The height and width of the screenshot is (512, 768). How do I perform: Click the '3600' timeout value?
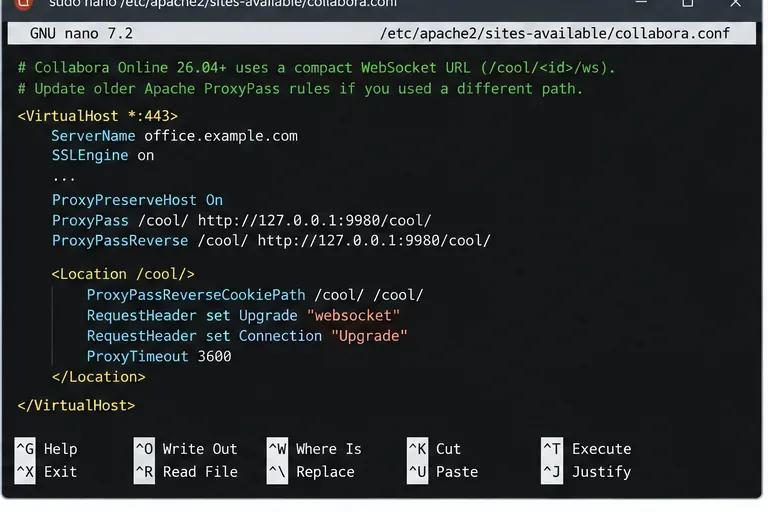click(x=214, y=357)
